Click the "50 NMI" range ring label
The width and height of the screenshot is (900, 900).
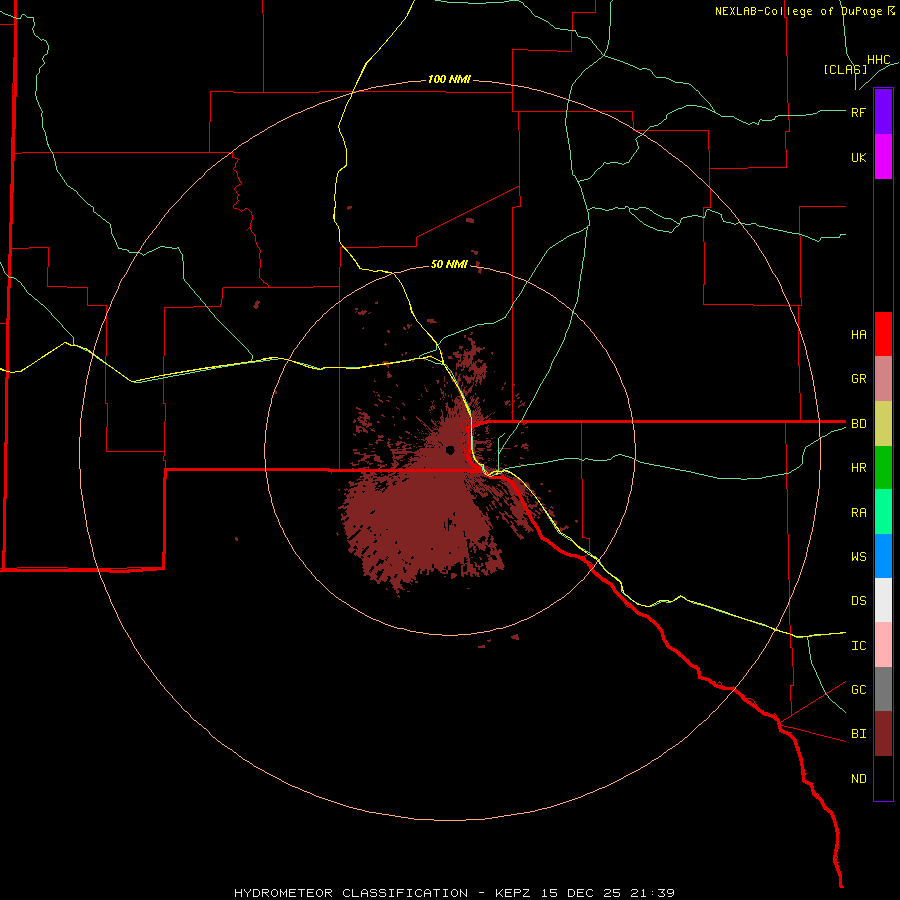tap(449, 264)
